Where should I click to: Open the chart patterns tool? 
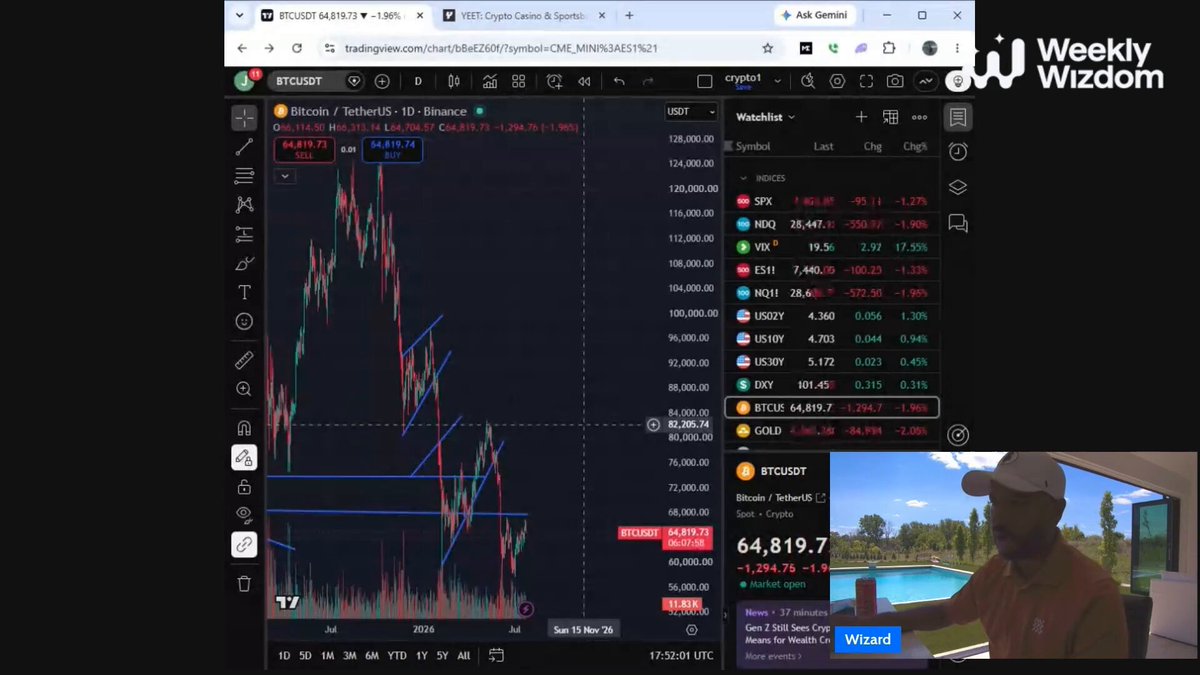244,205
